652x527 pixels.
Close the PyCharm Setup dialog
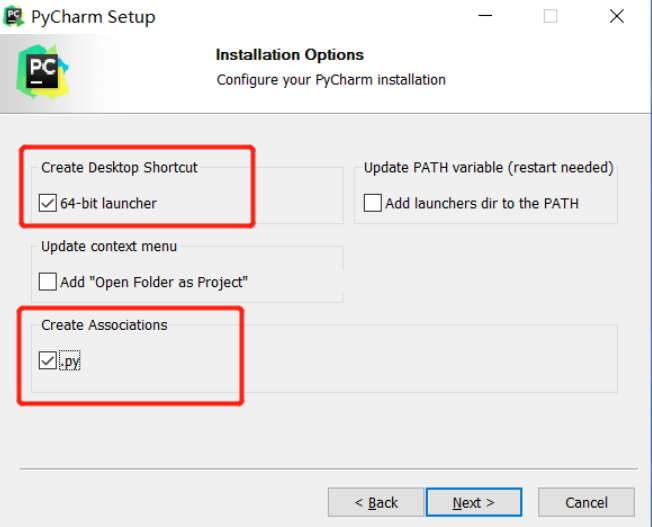[617, 17]
